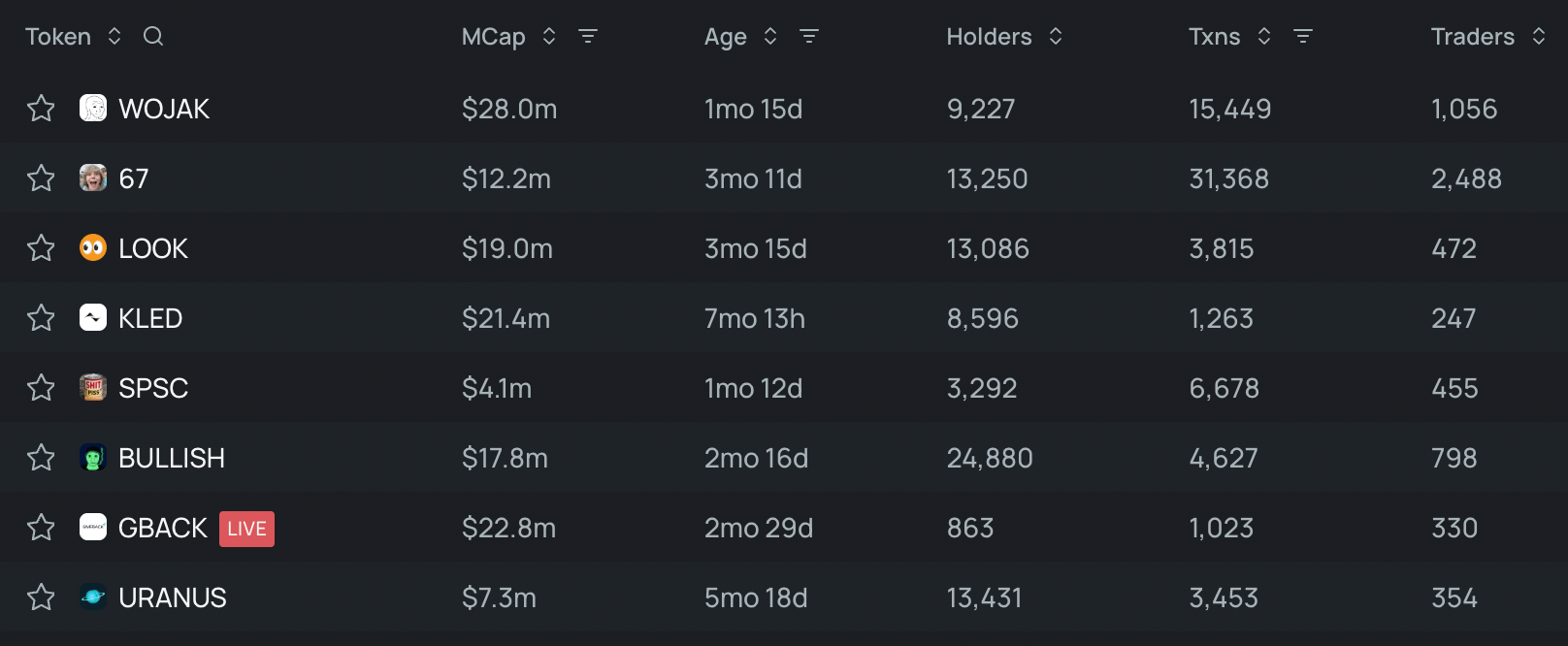The height and width of the screenshot is (646, 1568).
Task: Favorite WOJAK with the star
Action: 41,108
